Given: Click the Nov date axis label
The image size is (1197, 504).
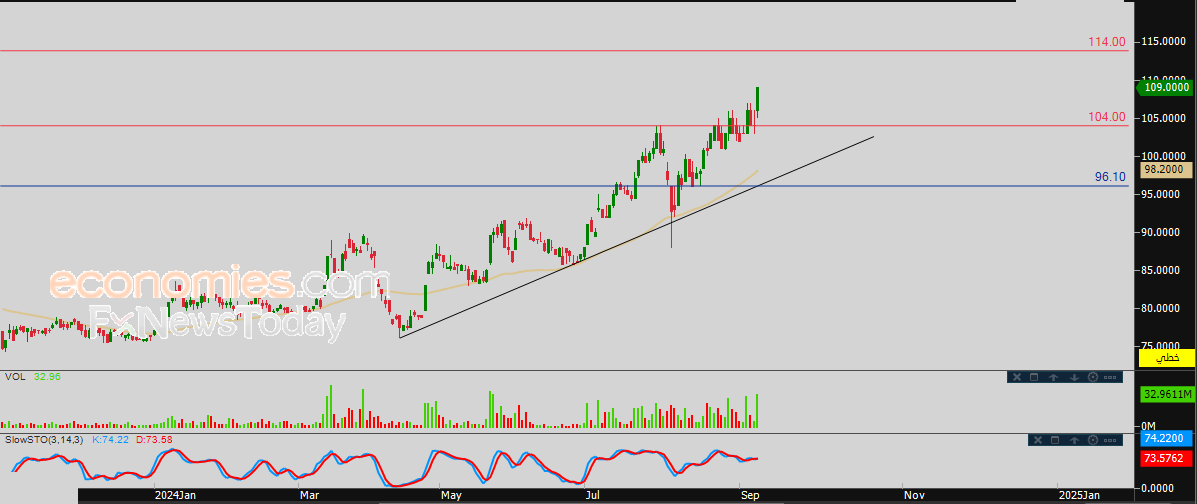Looking at the screenshot, I should click(914, 495).
